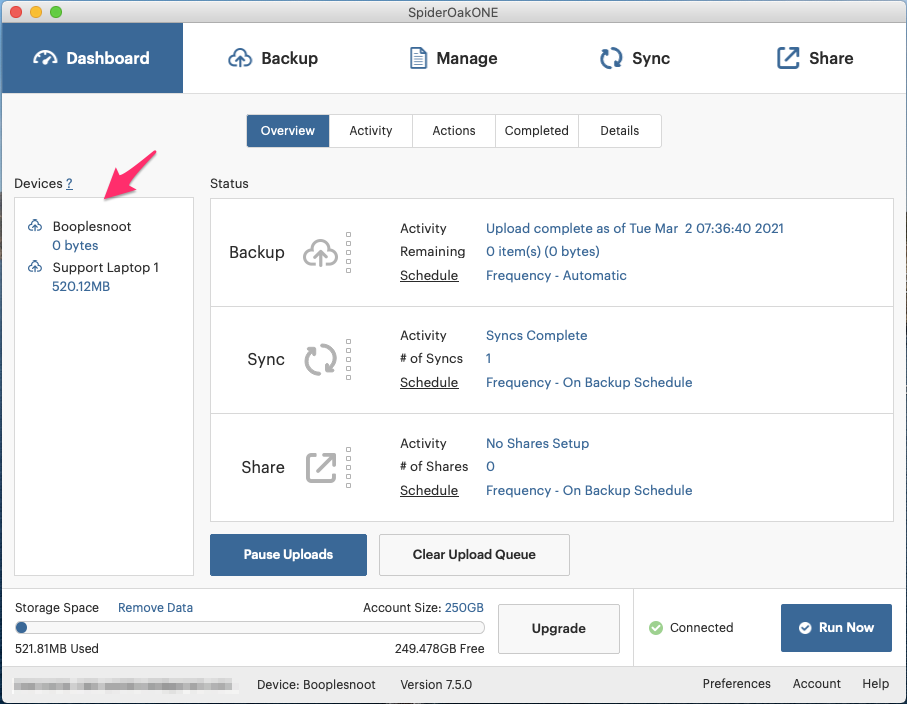Click the Upgrade button

point(559,629)
